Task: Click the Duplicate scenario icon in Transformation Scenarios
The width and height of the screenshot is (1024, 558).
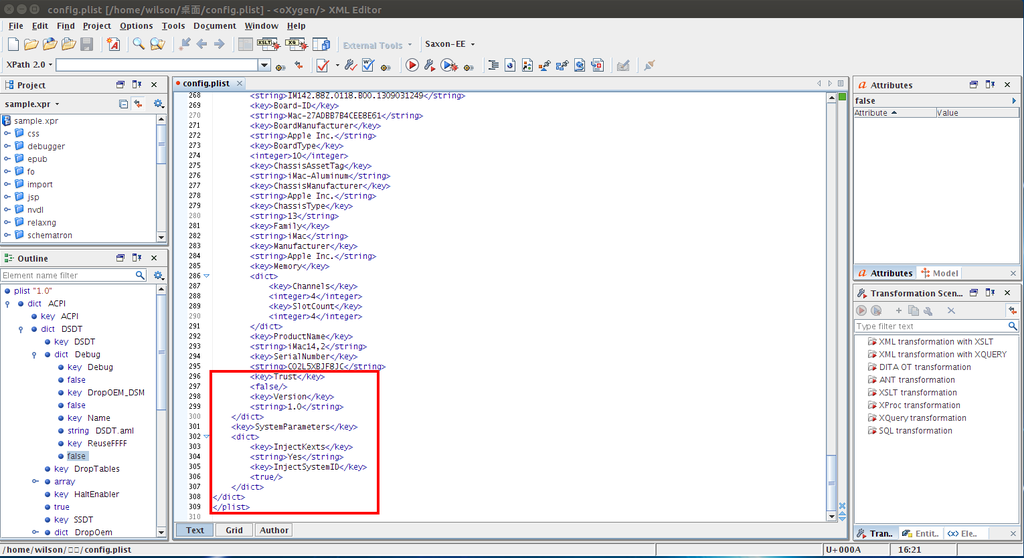Action: point(914,311)
